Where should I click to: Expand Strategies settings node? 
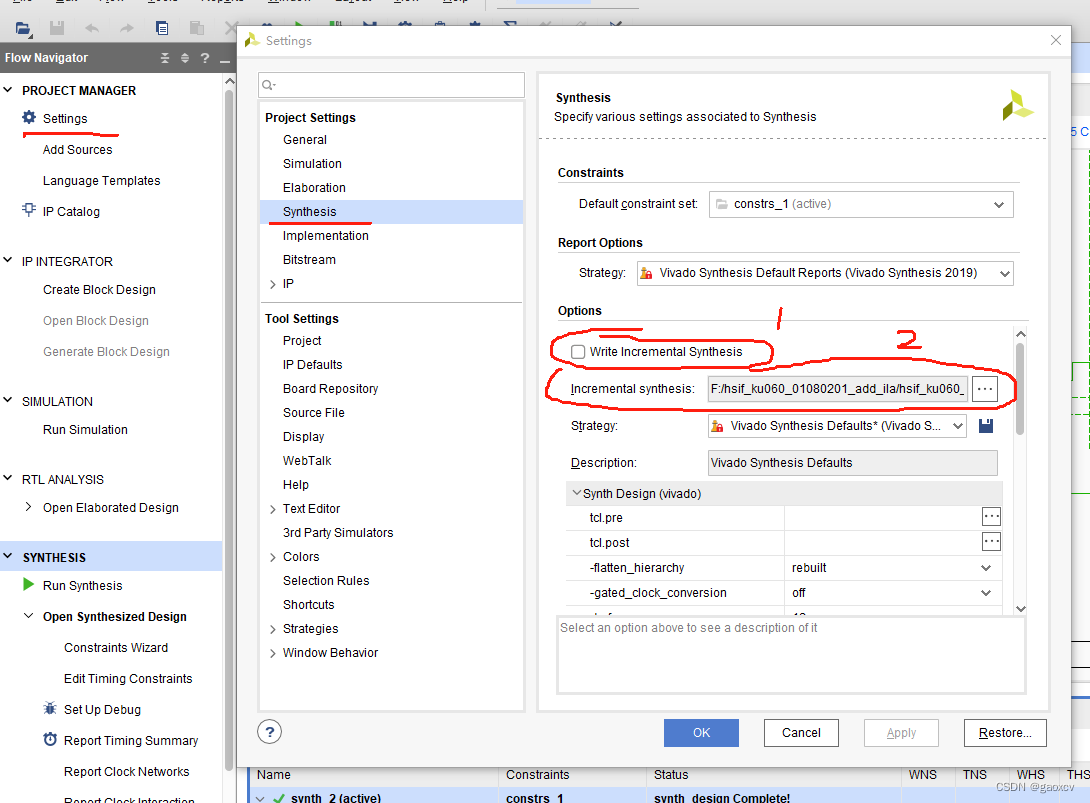click(x=272, y=629)
